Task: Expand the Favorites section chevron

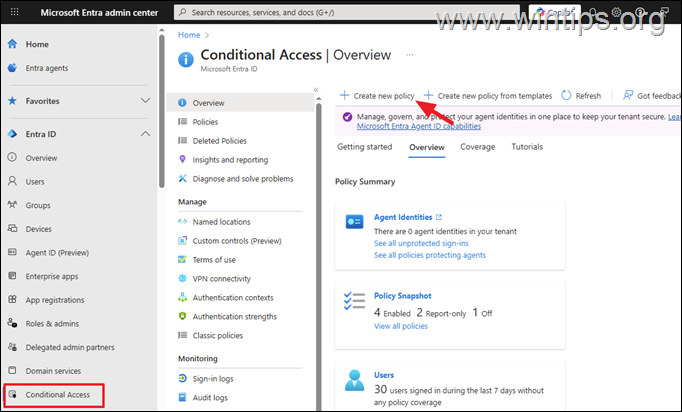Action: coord(145,100)
